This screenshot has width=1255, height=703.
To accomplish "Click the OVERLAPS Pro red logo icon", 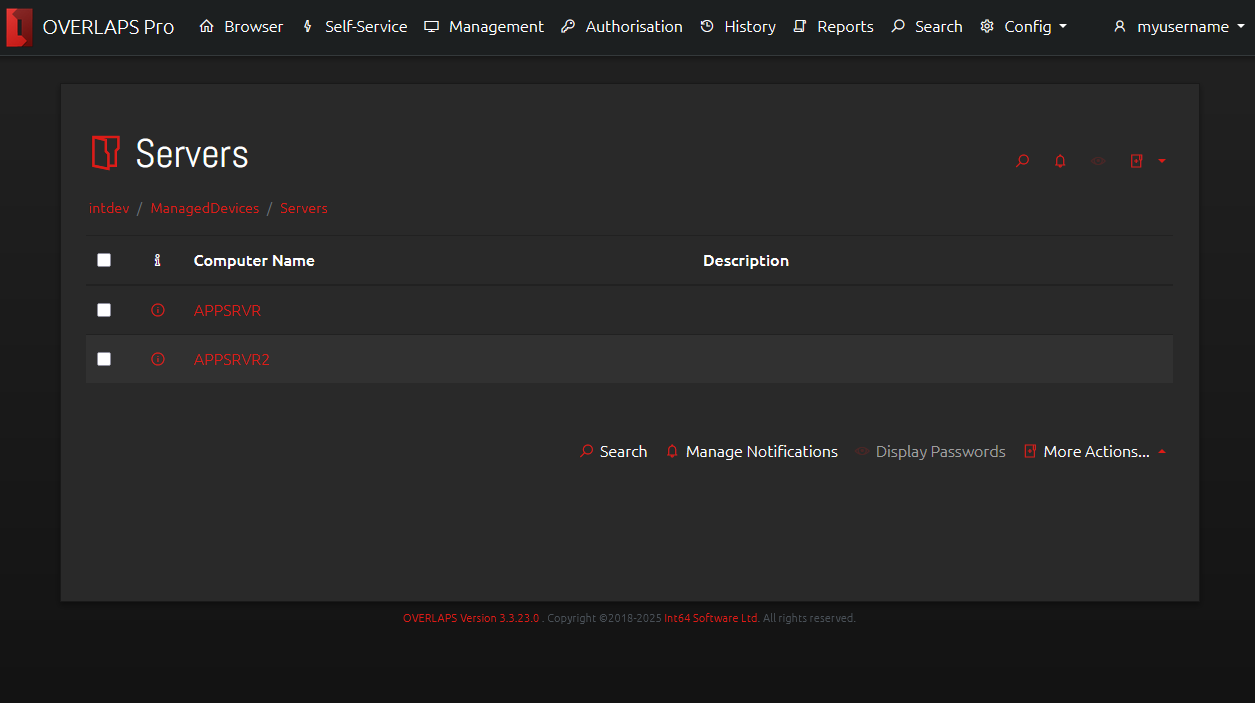I will [x=19, y=27].
